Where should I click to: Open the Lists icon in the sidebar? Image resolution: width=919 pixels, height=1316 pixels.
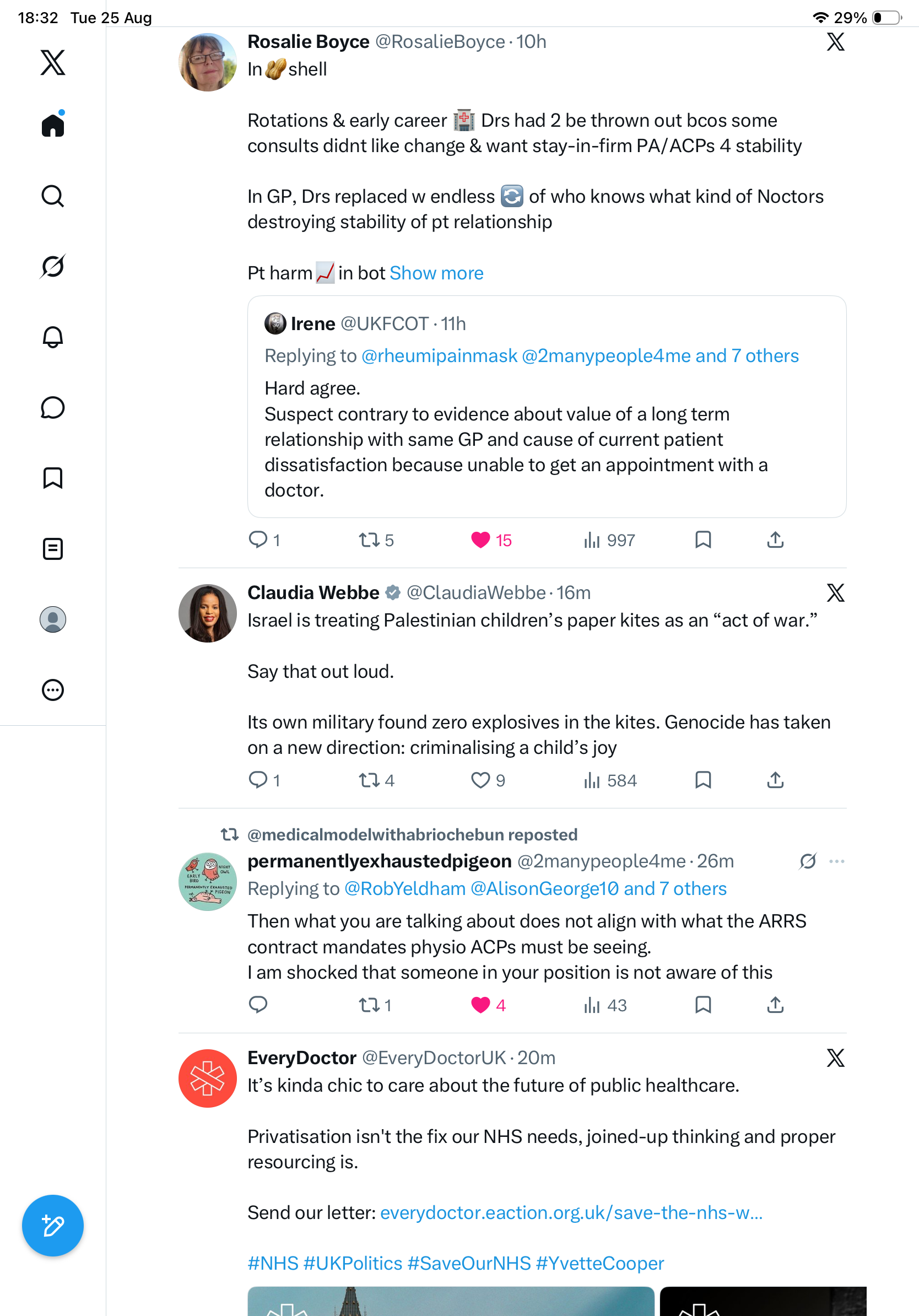point(53,548)
